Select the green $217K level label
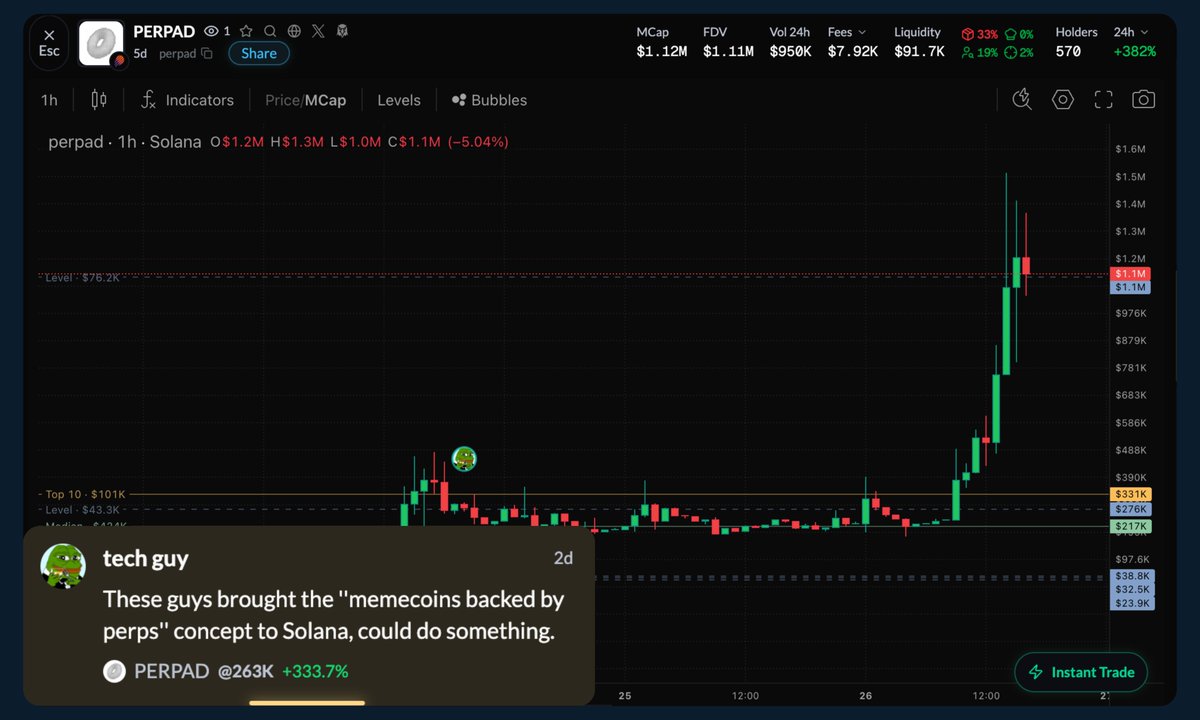Viewport: 1200px width, 720px height. [1131, 526]
